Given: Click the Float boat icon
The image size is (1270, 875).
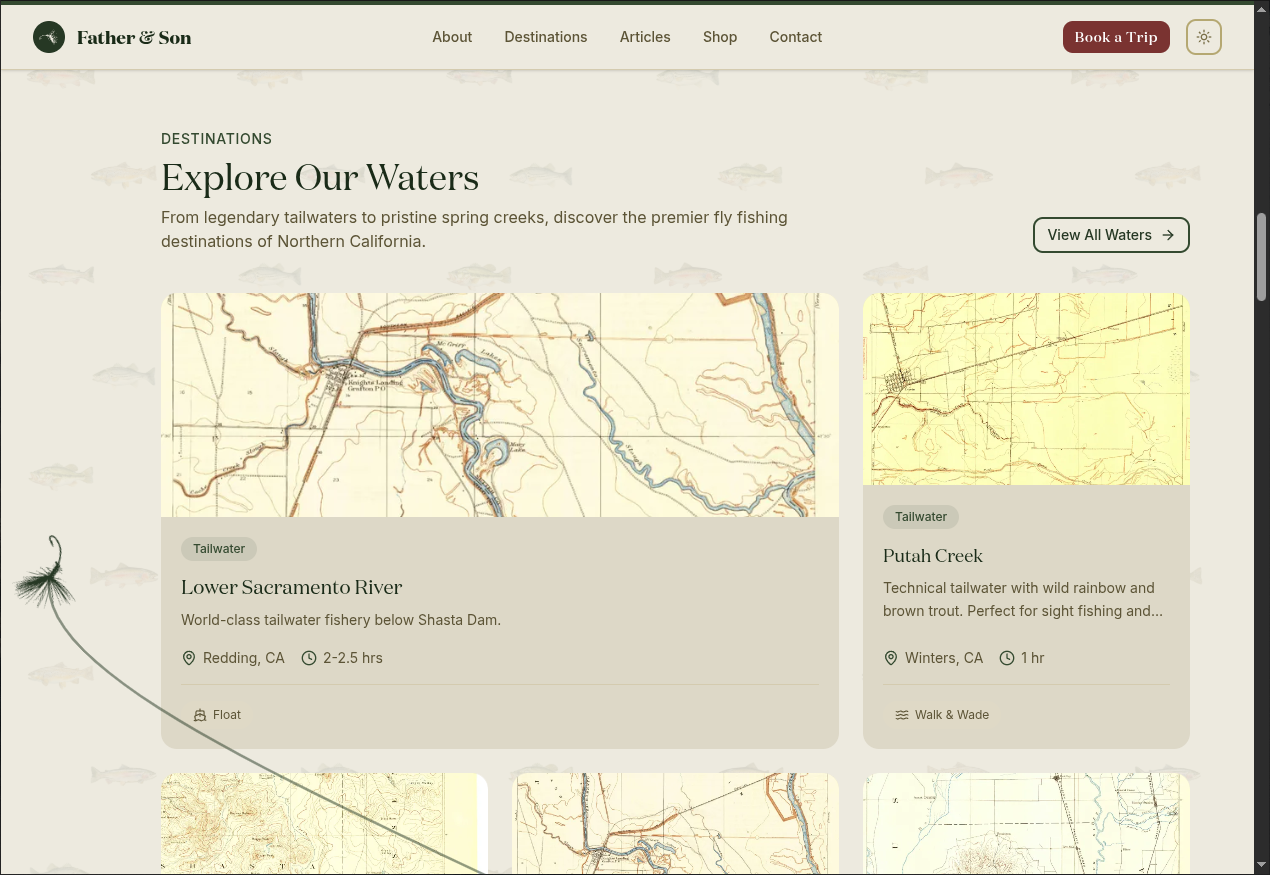Looking at the screenshot, I should 200,715.
